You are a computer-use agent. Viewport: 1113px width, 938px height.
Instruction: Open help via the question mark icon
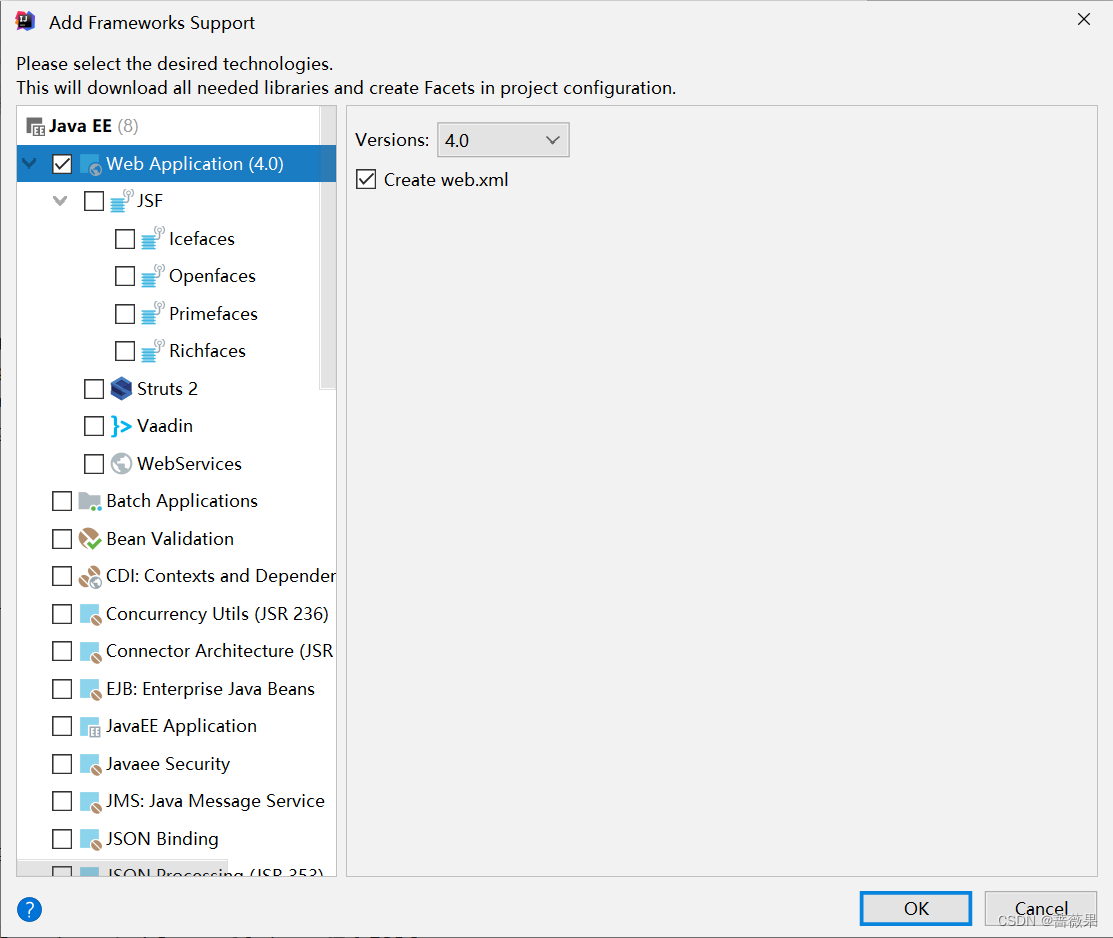[x=30, y=909]
